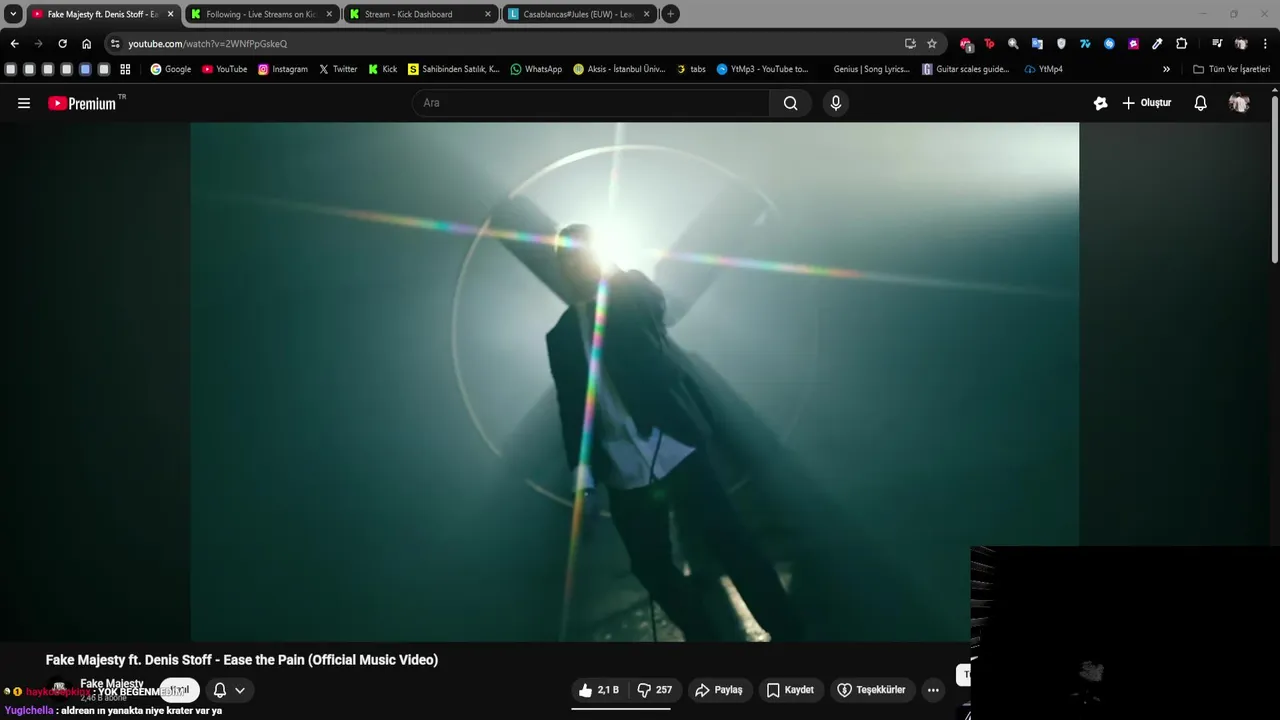Switch to Following - Live Streams Kick tab
1280x720 pixels.
[260, 14]
